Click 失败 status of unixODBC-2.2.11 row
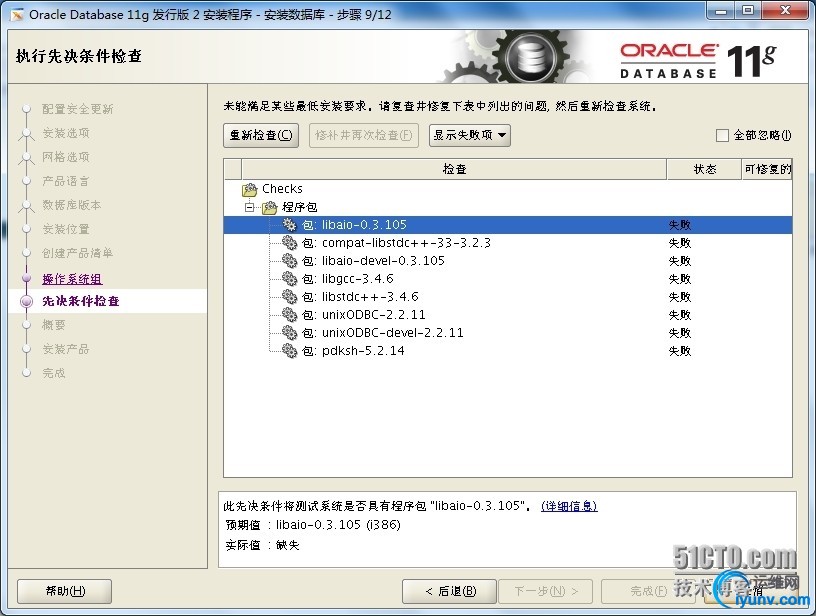The image size is (816, 616). 680,315
